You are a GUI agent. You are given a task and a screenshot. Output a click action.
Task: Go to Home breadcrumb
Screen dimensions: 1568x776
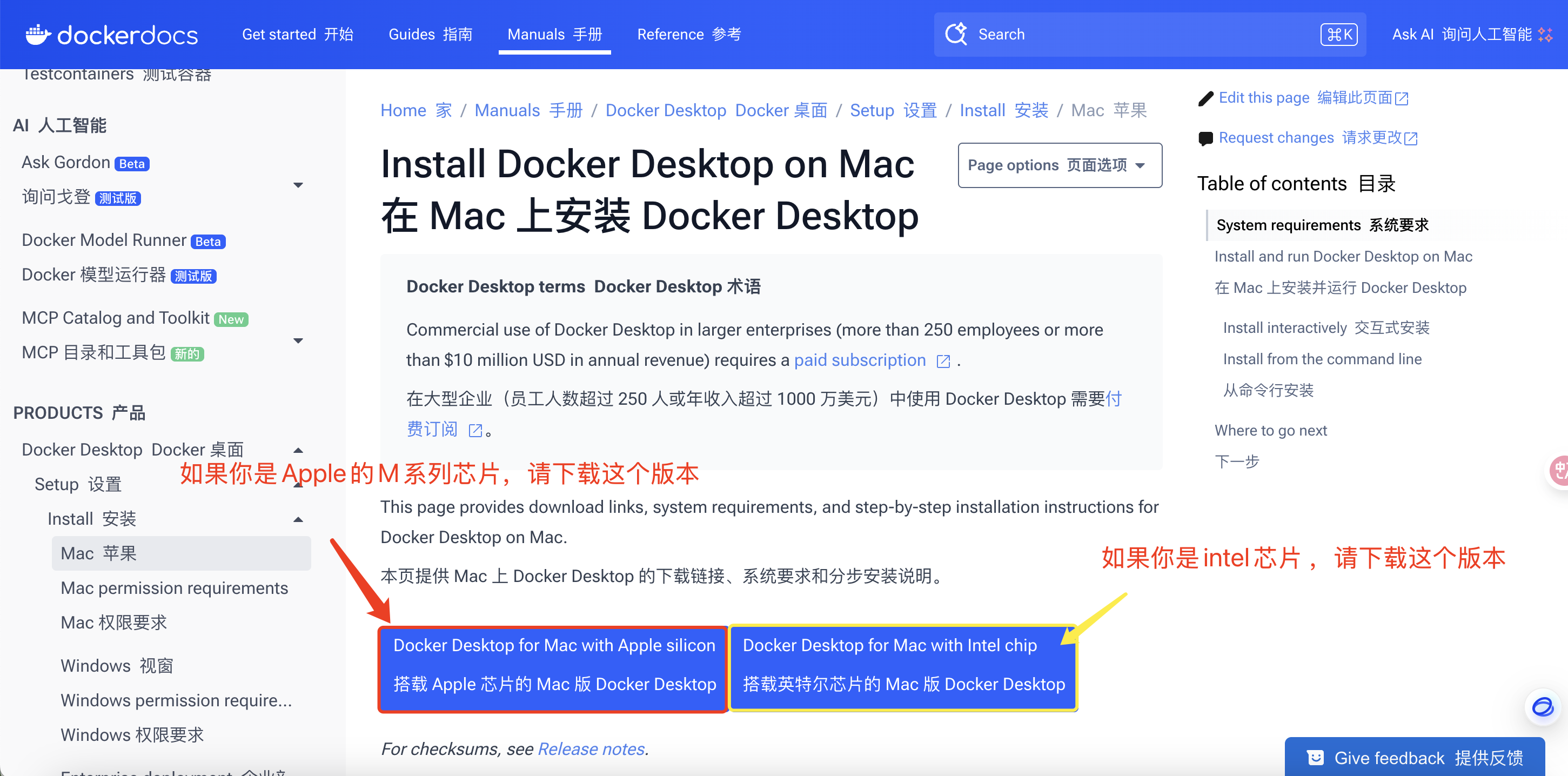pos(417,110)
